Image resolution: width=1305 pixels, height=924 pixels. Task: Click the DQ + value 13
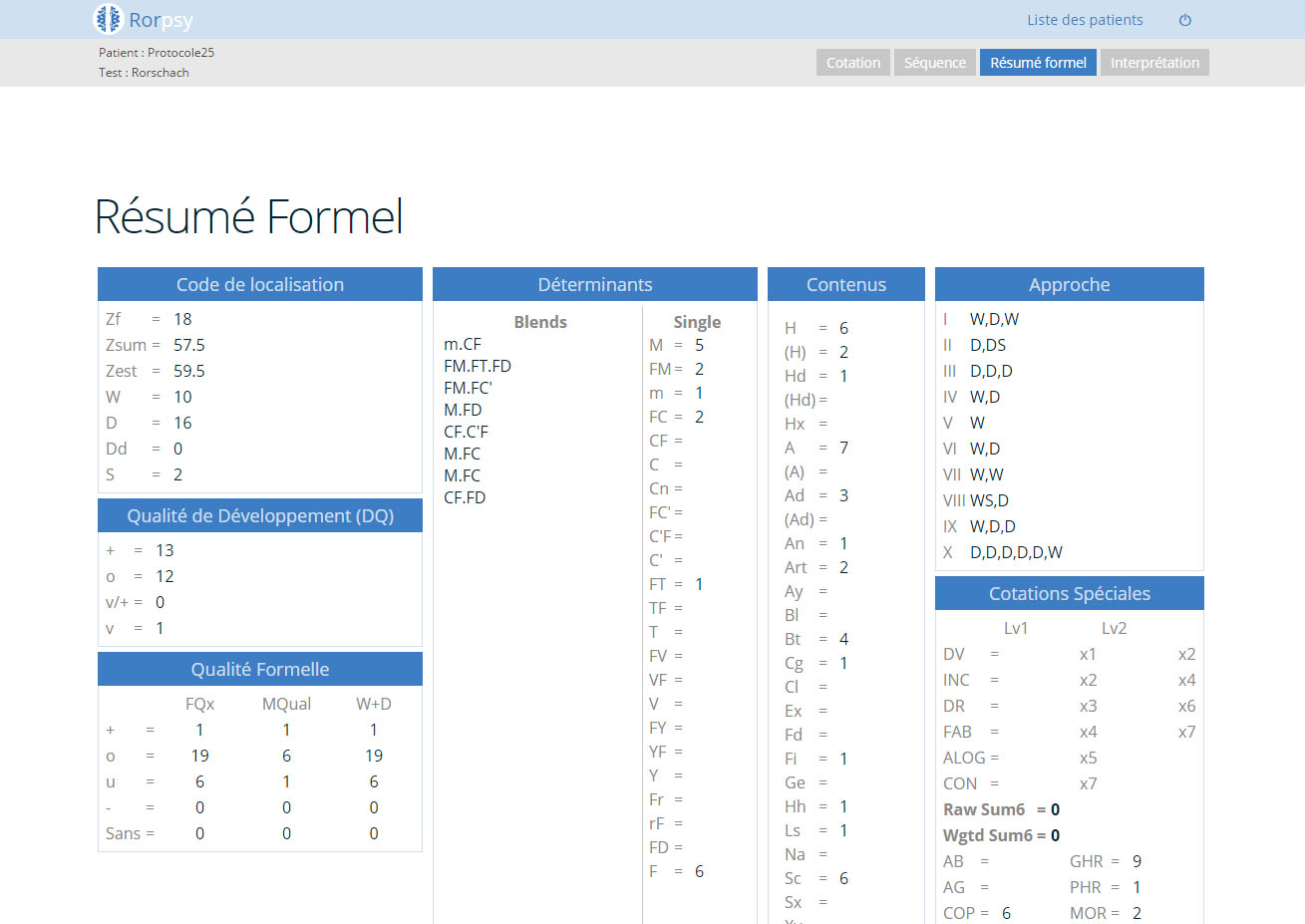(x=164, y=550)
